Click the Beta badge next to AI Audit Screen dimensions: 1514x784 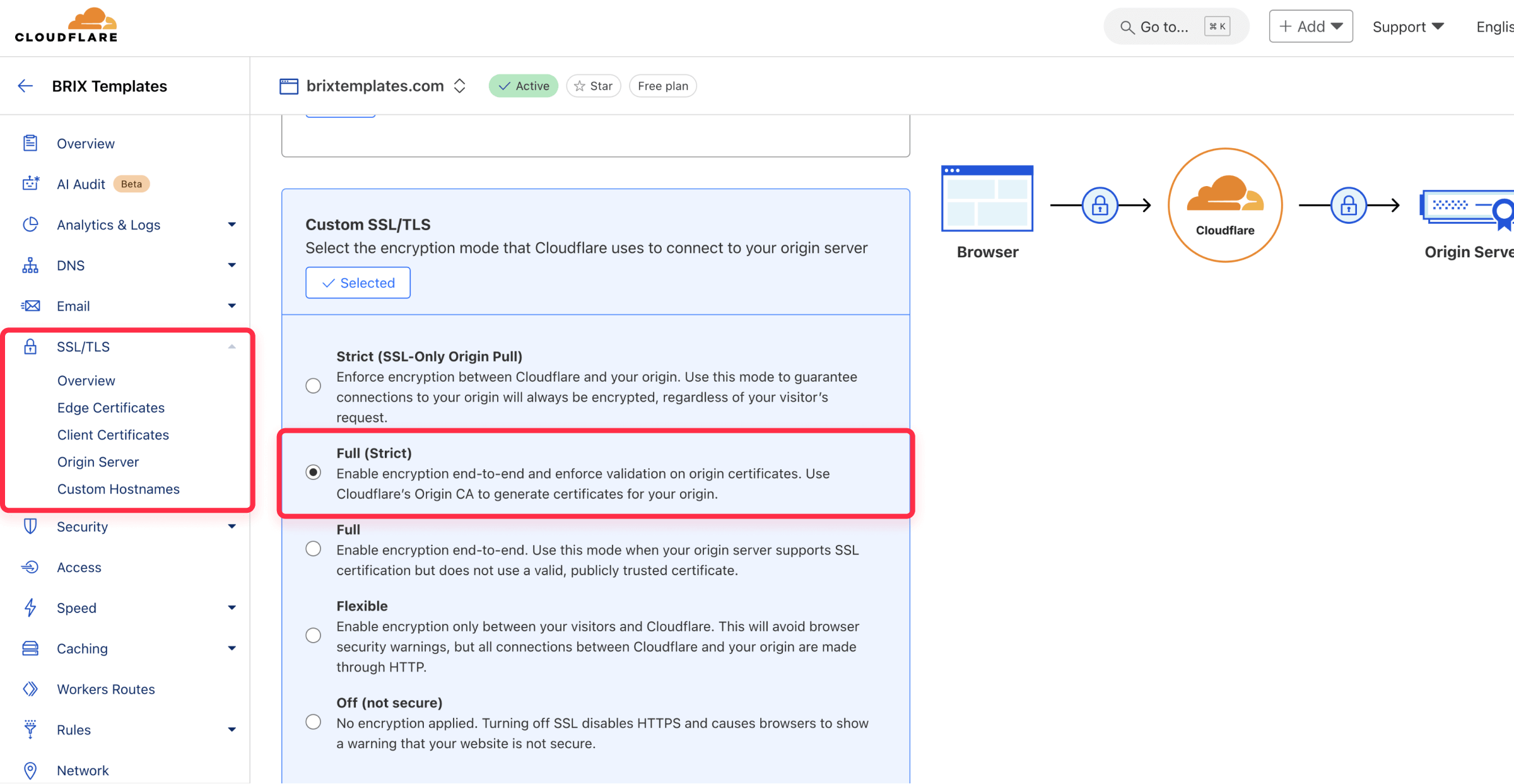pyautogui.click(x=131, y=184)
